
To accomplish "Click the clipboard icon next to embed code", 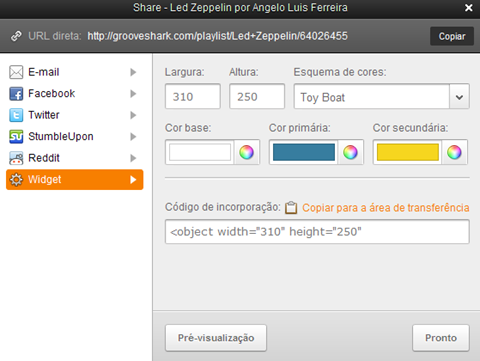I will pyautogui.click(x=291, y=208).
